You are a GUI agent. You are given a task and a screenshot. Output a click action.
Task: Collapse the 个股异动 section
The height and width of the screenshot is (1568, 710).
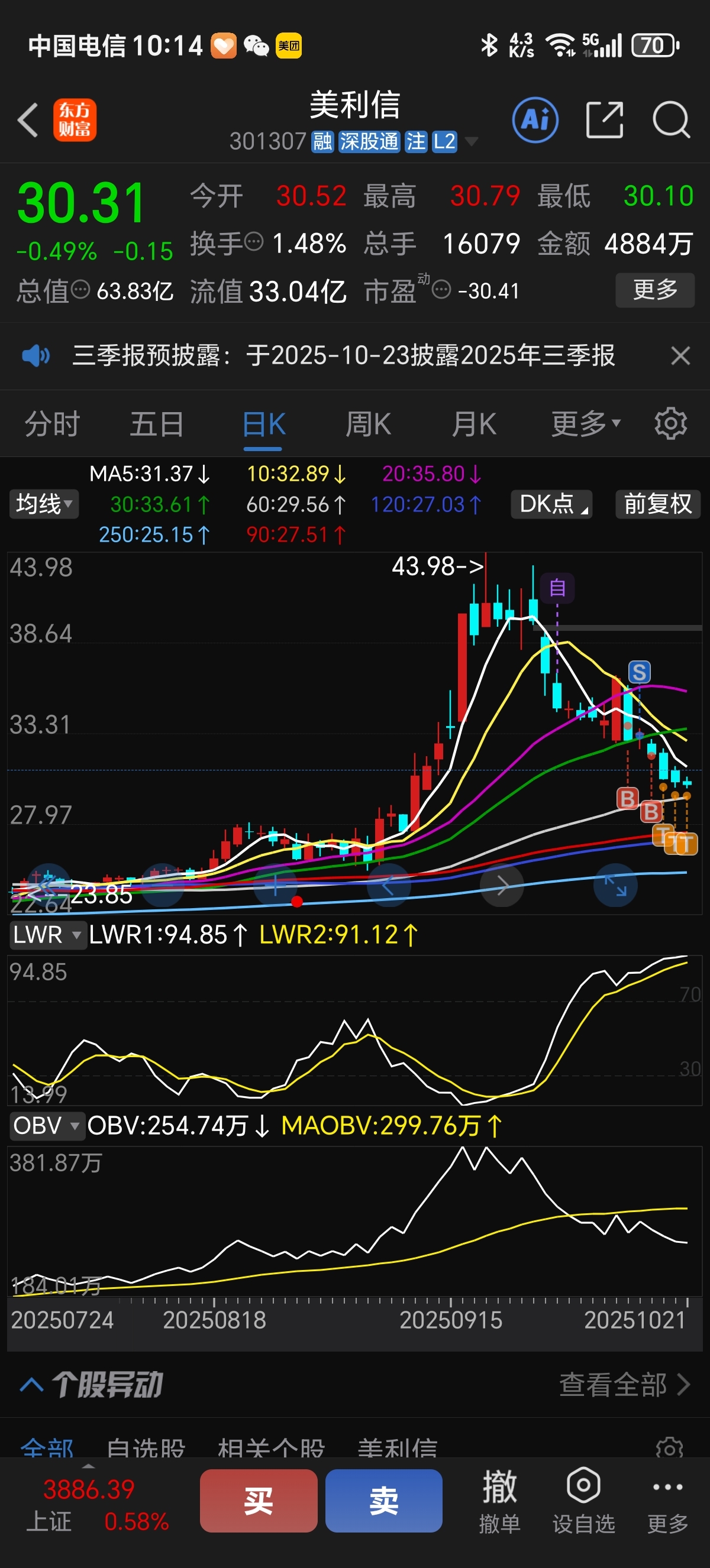tap(32, 1385)
